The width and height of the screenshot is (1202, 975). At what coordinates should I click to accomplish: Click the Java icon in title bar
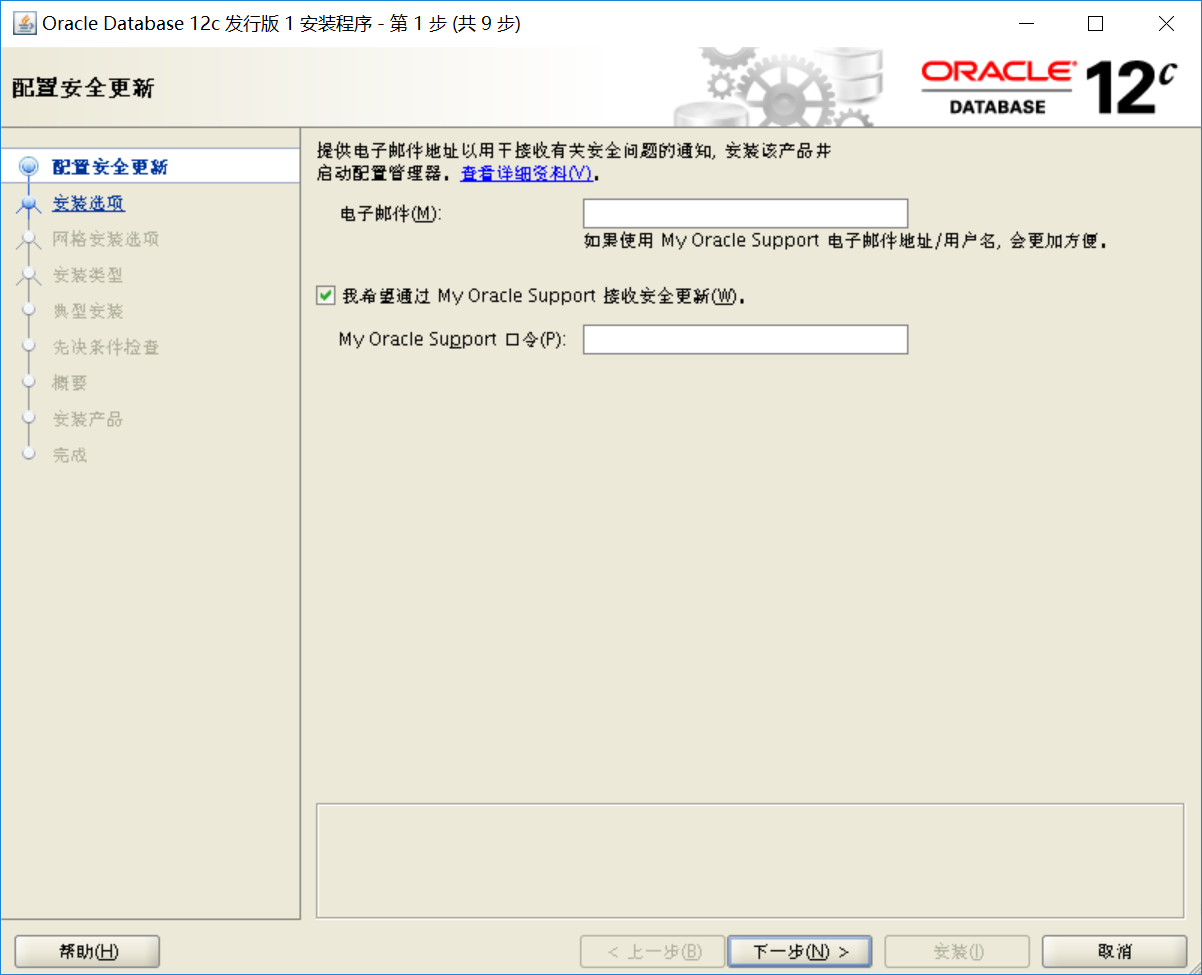[24, 23]
